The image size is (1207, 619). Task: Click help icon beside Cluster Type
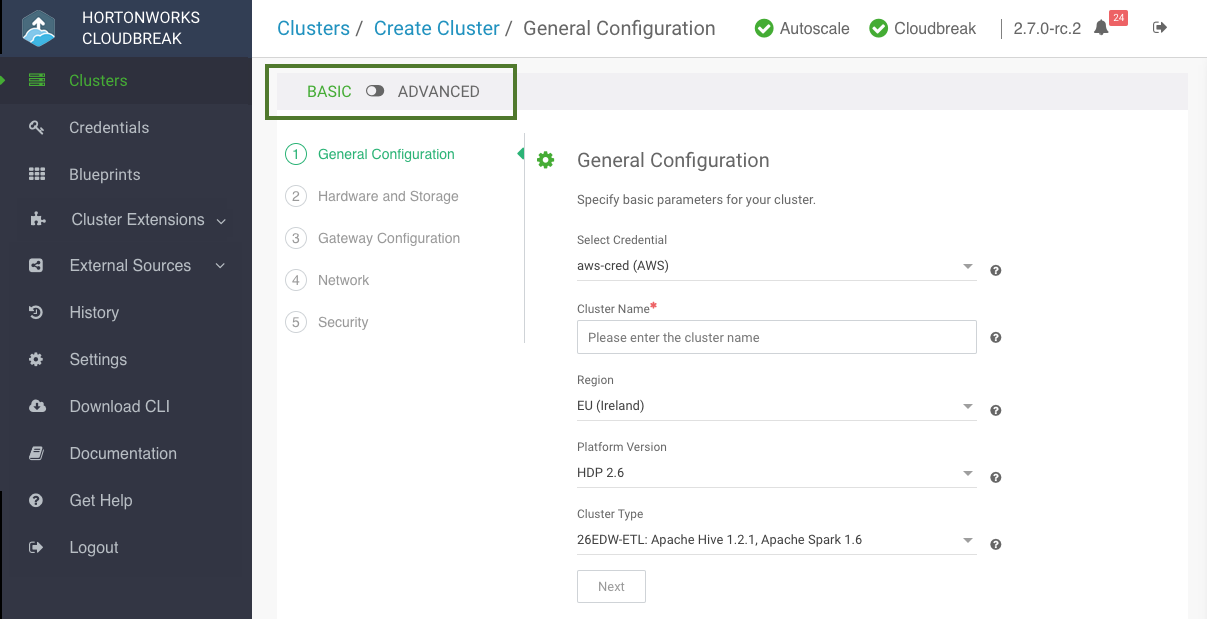click(996, 544)
